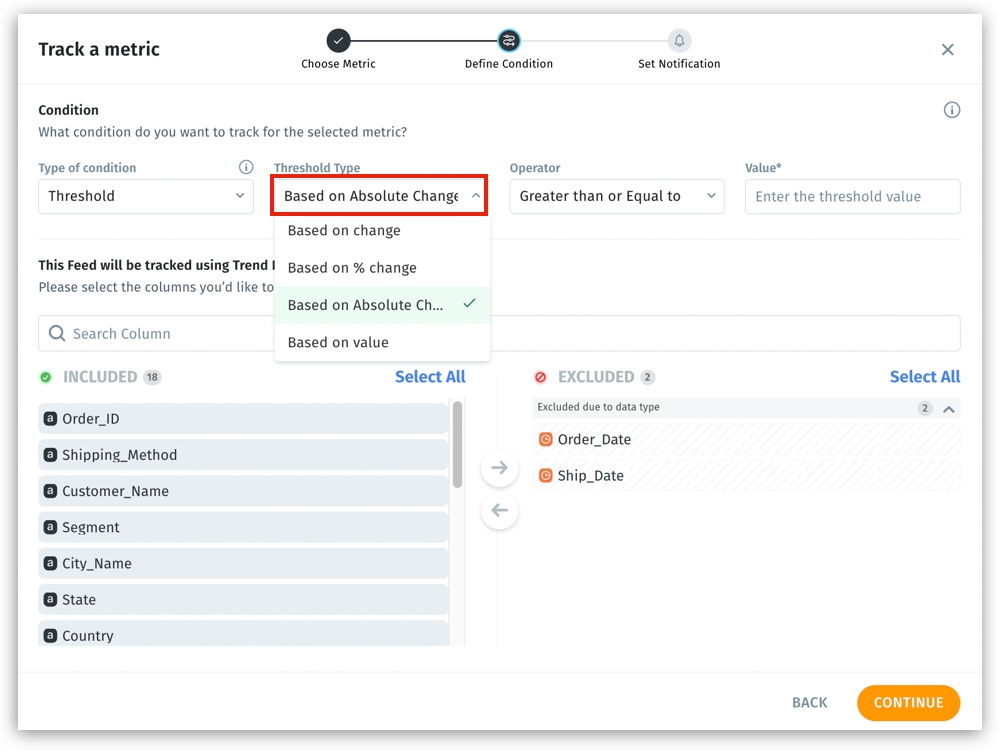
Task: Click Select All for included columns
Action: point(430,377)
